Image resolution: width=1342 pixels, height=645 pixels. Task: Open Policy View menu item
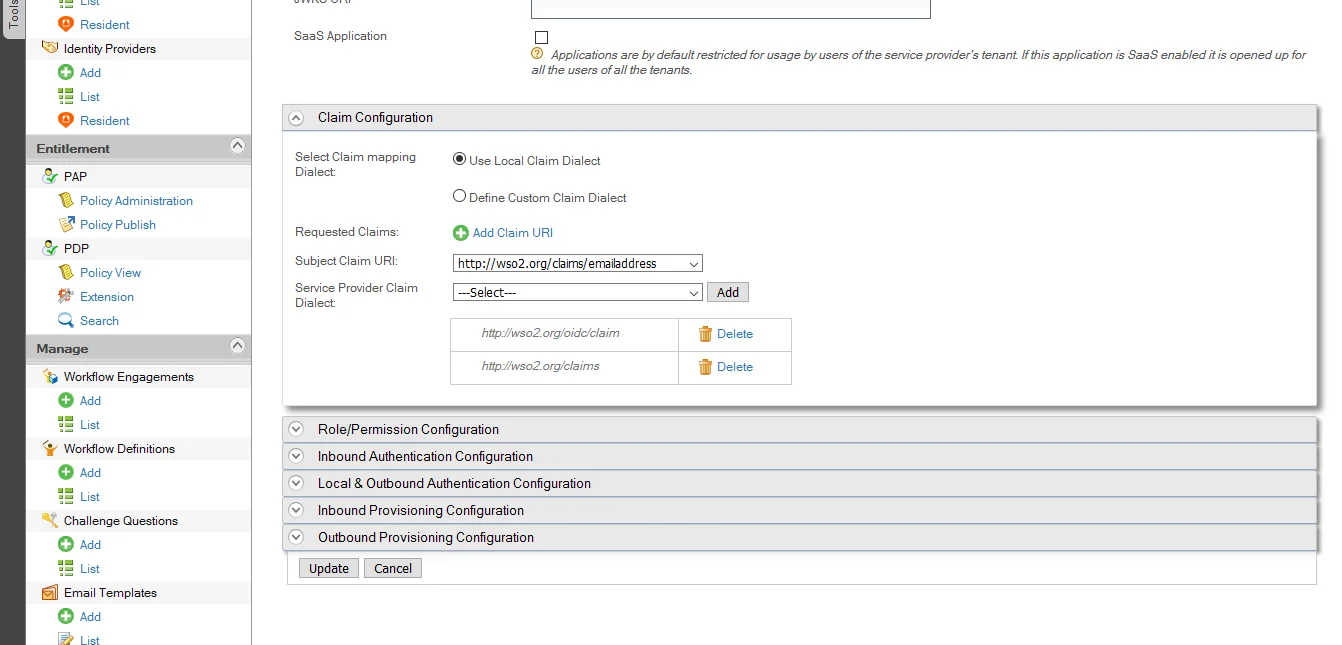[x=110, y=272]
